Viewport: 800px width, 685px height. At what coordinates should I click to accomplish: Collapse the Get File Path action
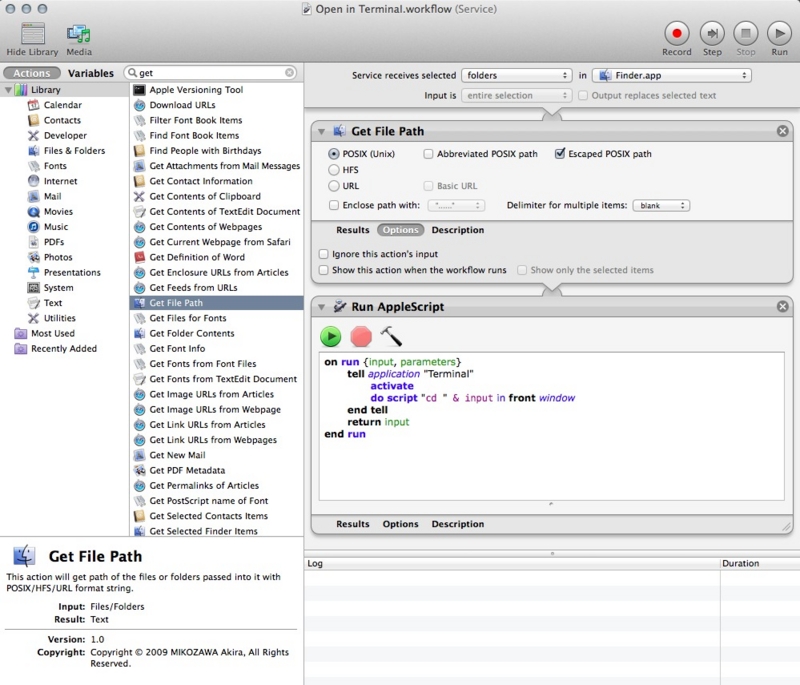pyautogui.click(x=321, y=132)
